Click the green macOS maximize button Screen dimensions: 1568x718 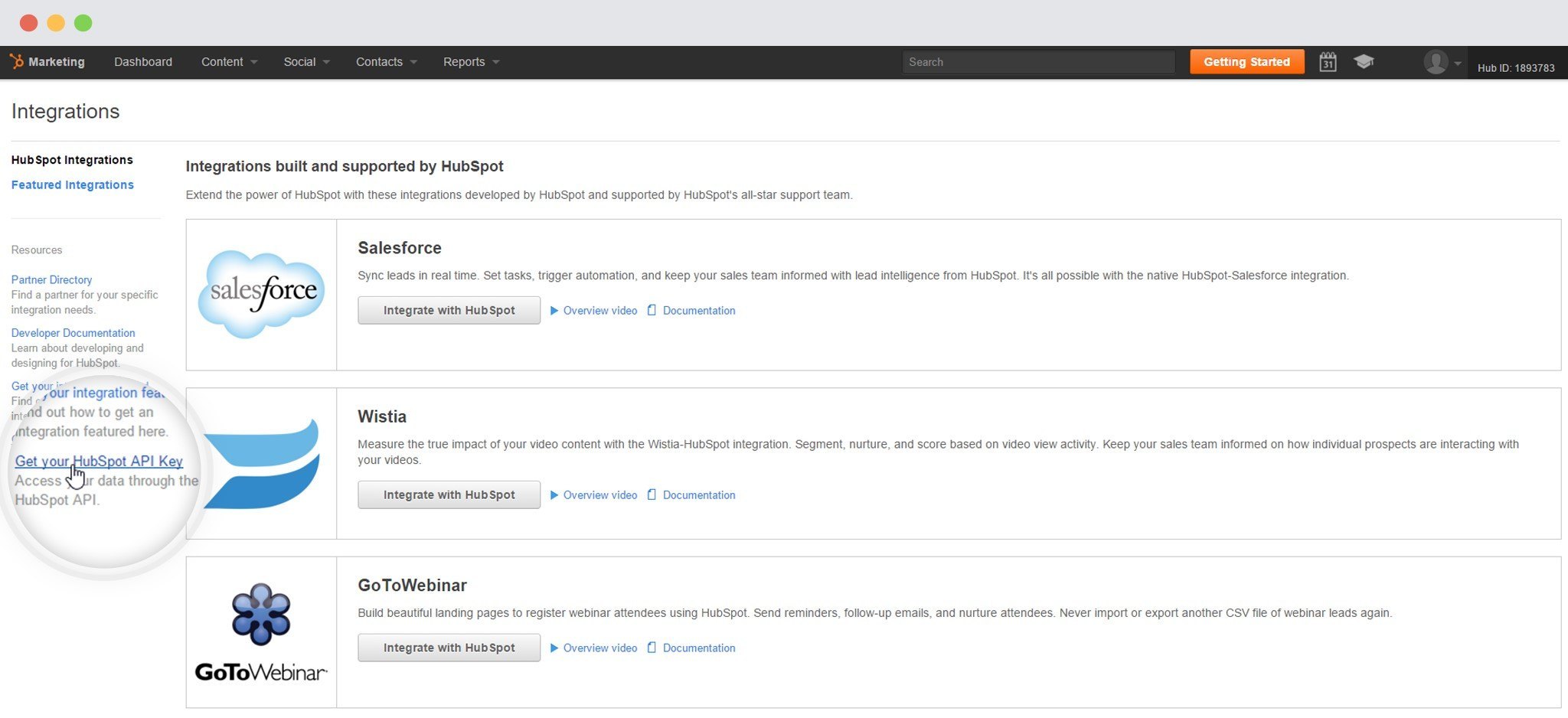[x=83, y=23]
